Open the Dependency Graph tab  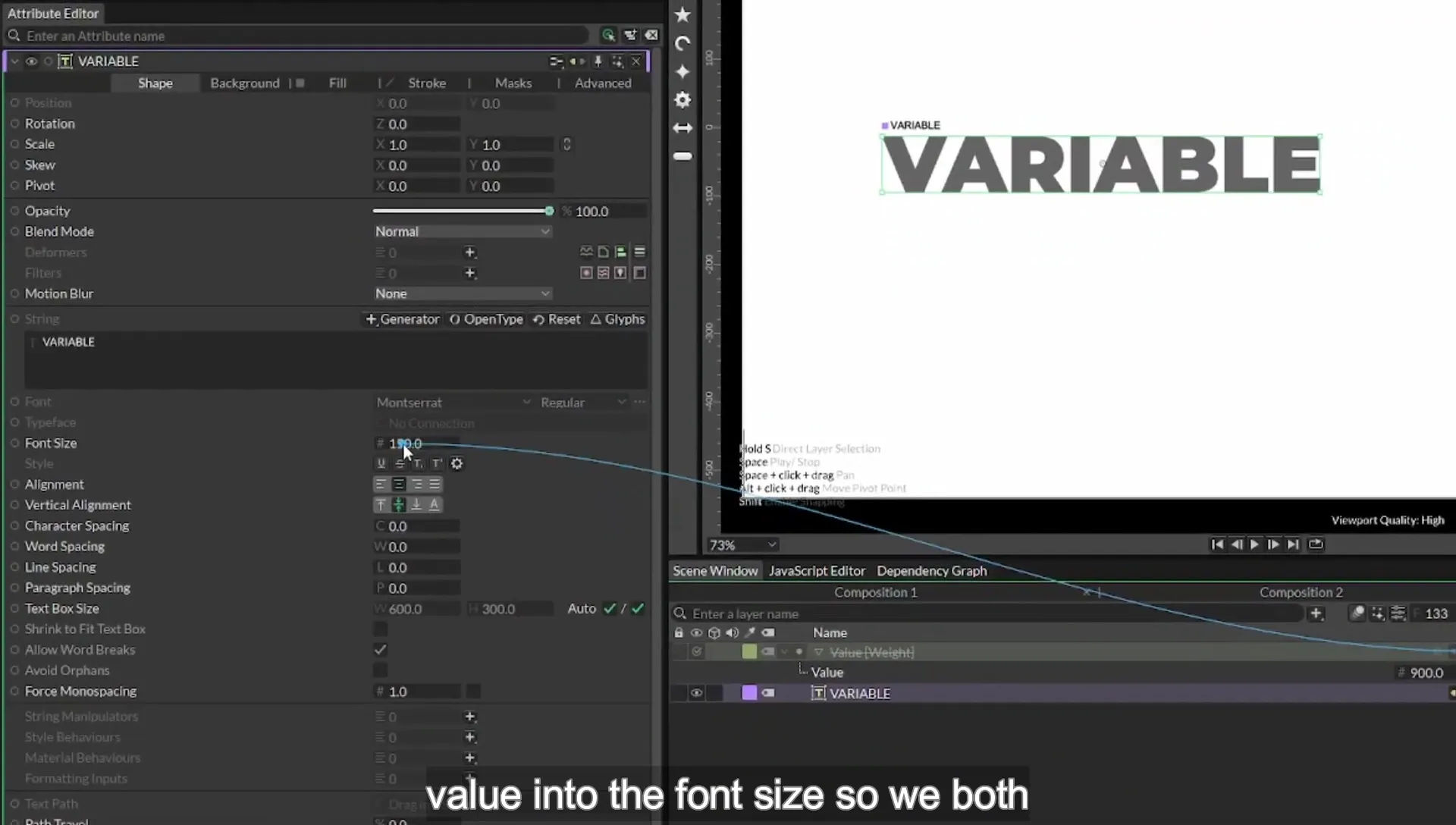(x=932, y=570)
